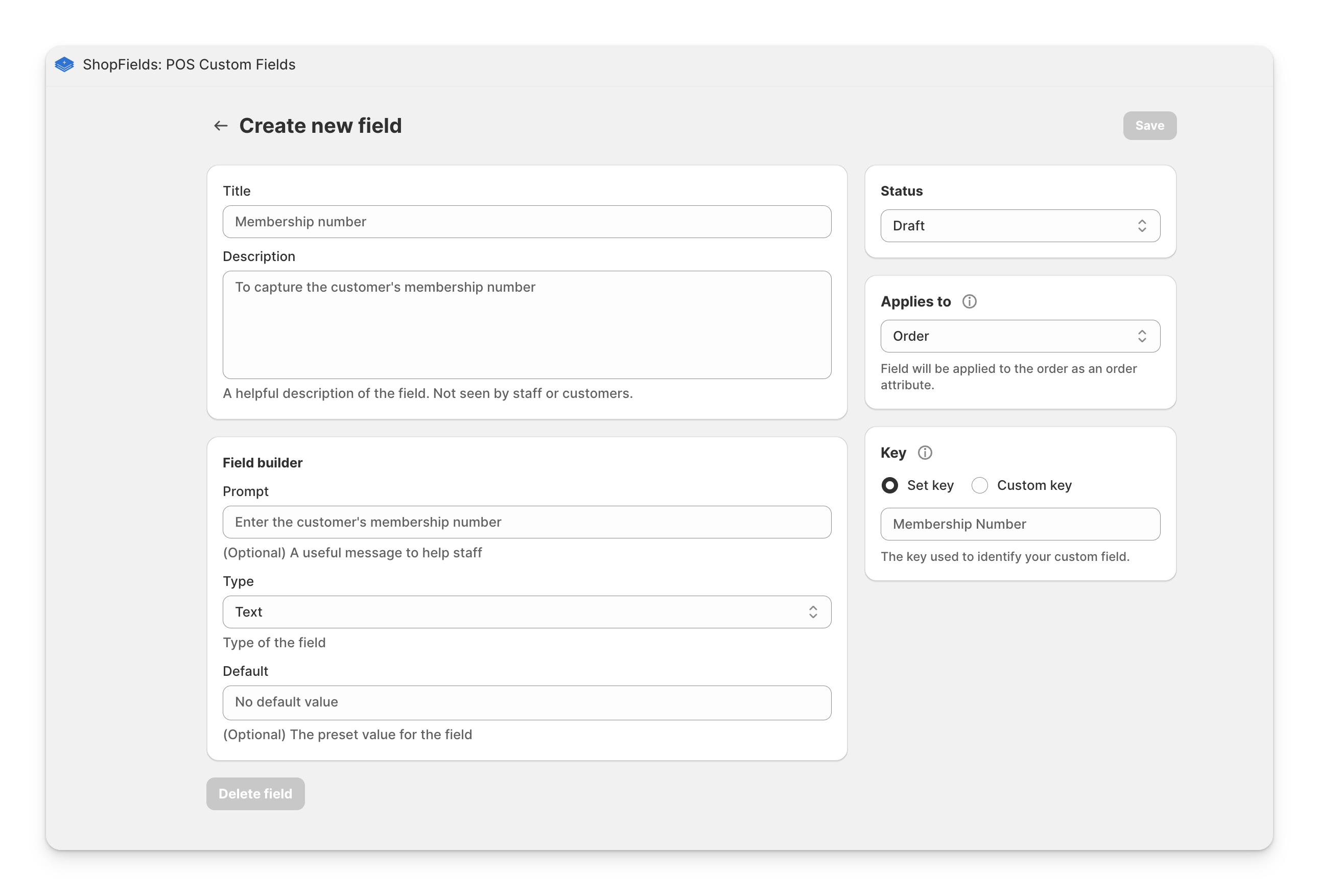Select the Set key radio button
The width and height of the screenshot is (1319, 896).
[x=890, y=485]
